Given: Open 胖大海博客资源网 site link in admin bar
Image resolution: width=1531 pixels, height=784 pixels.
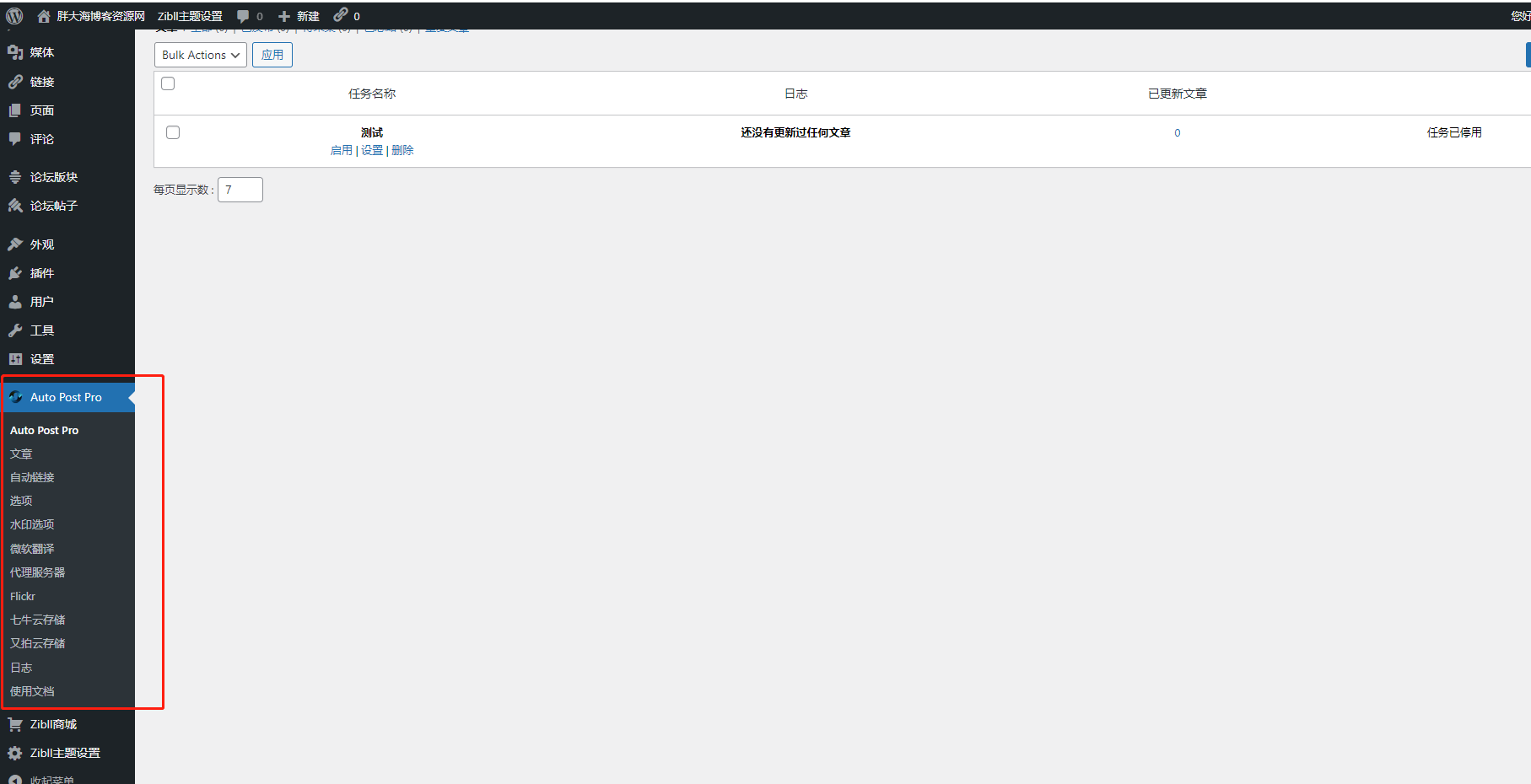Looking at the screenshot, I should tap(100, 16).
